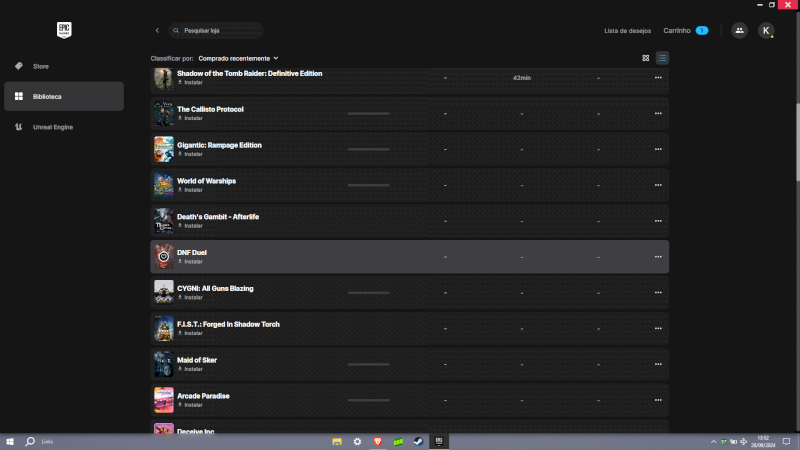Open the Carrinho shopping cart
This screenshot has width=800, height=450.
click(x=685, y=31)
